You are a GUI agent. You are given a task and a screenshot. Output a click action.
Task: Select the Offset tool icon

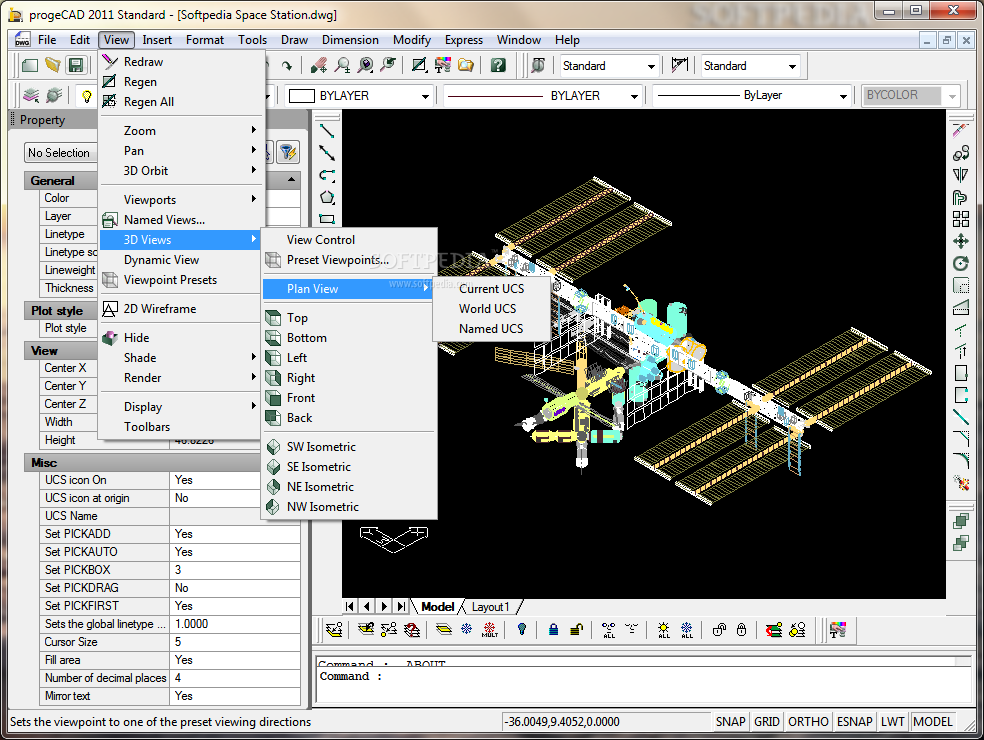961,197
